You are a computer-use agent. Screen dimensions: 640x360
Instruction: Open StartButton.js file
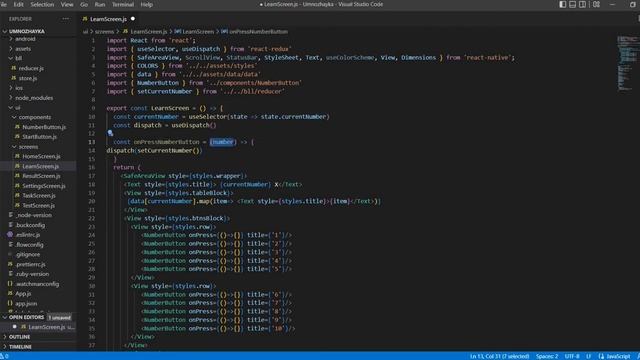tap(38, 137)
